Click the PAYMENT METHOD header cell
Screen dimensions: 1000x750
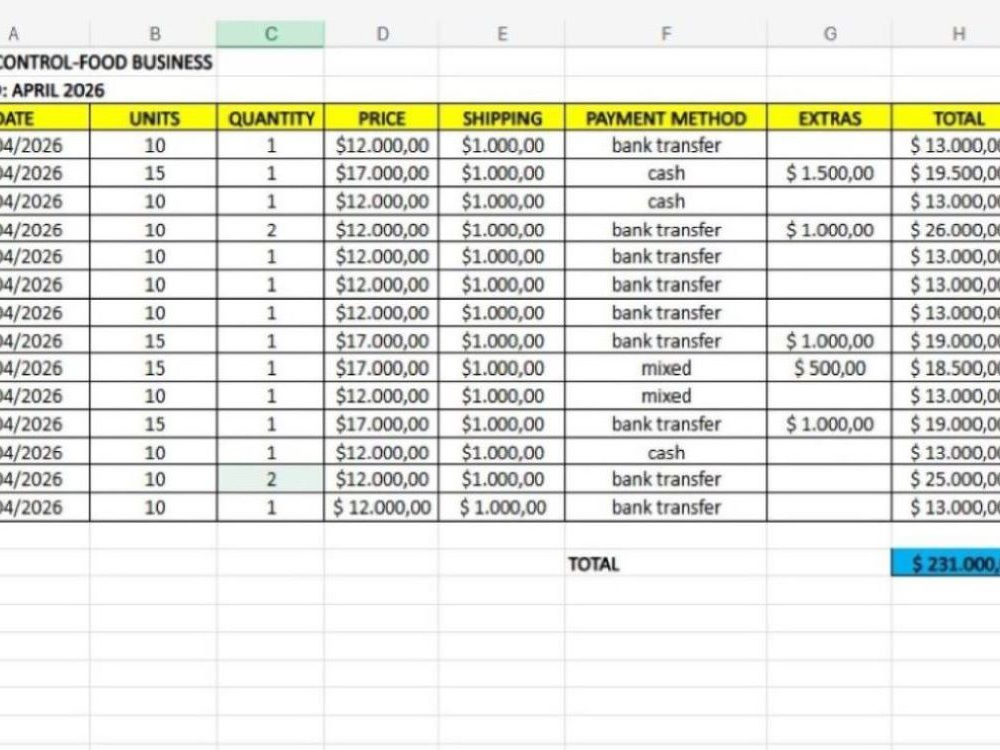tap(666, 118)
